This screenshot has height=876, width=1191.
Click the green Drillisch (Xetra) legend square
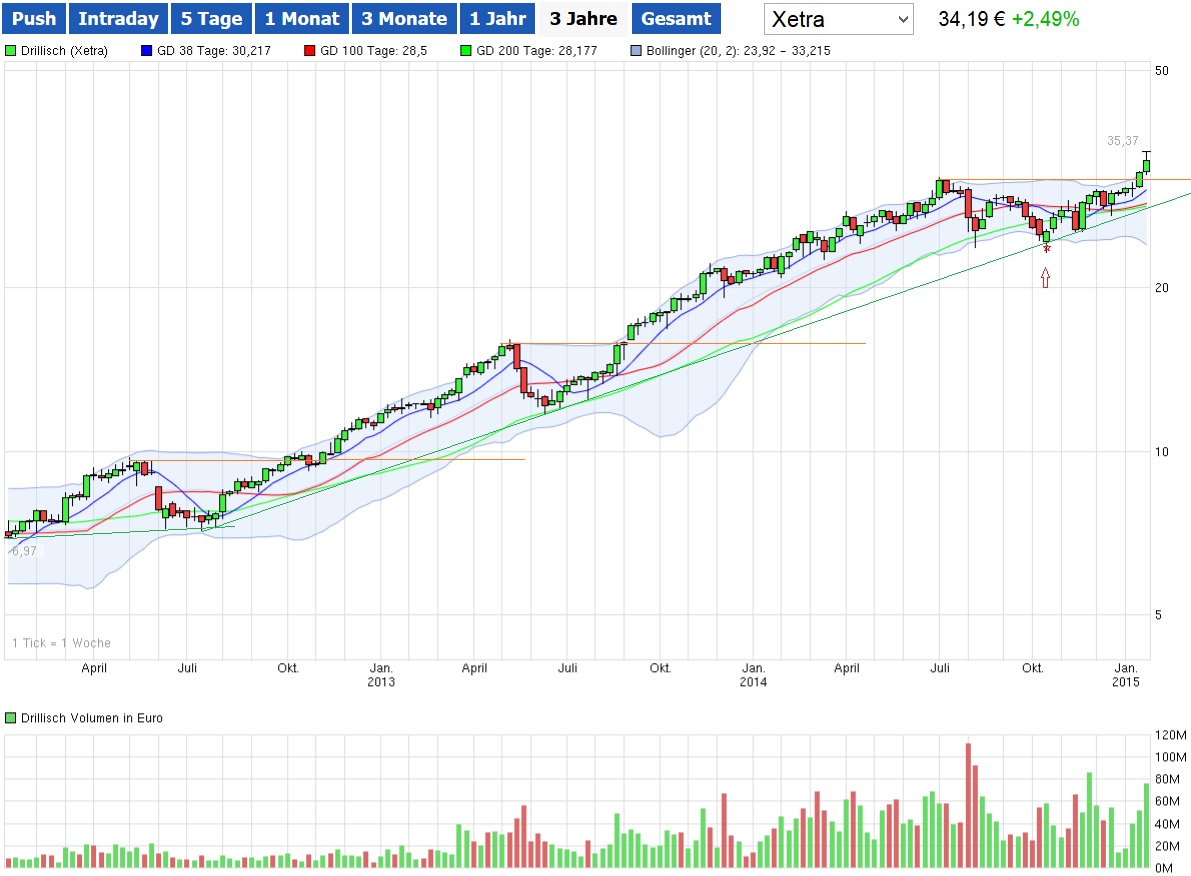point(11,51)
